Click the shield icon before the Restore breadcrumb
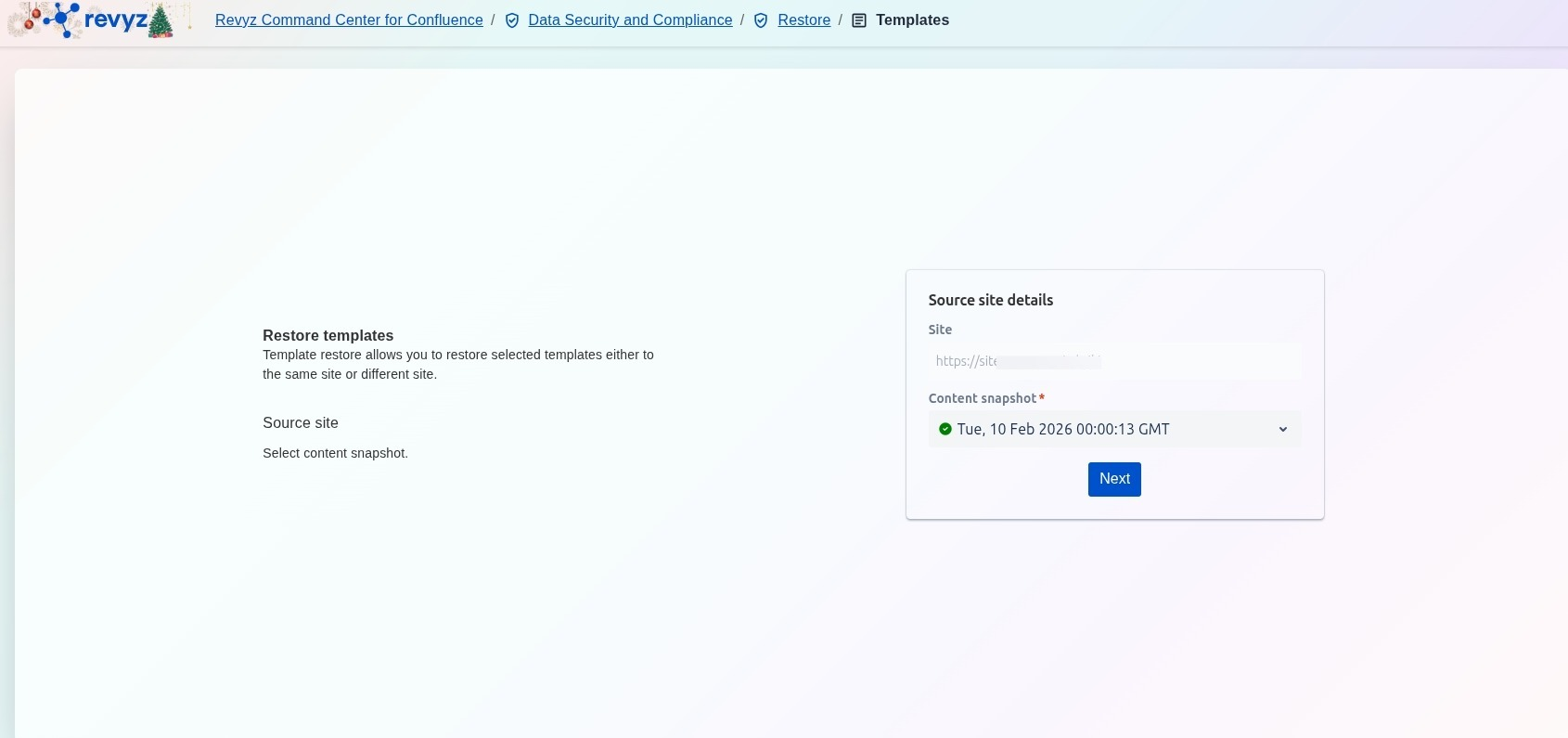 pos(761,20)
